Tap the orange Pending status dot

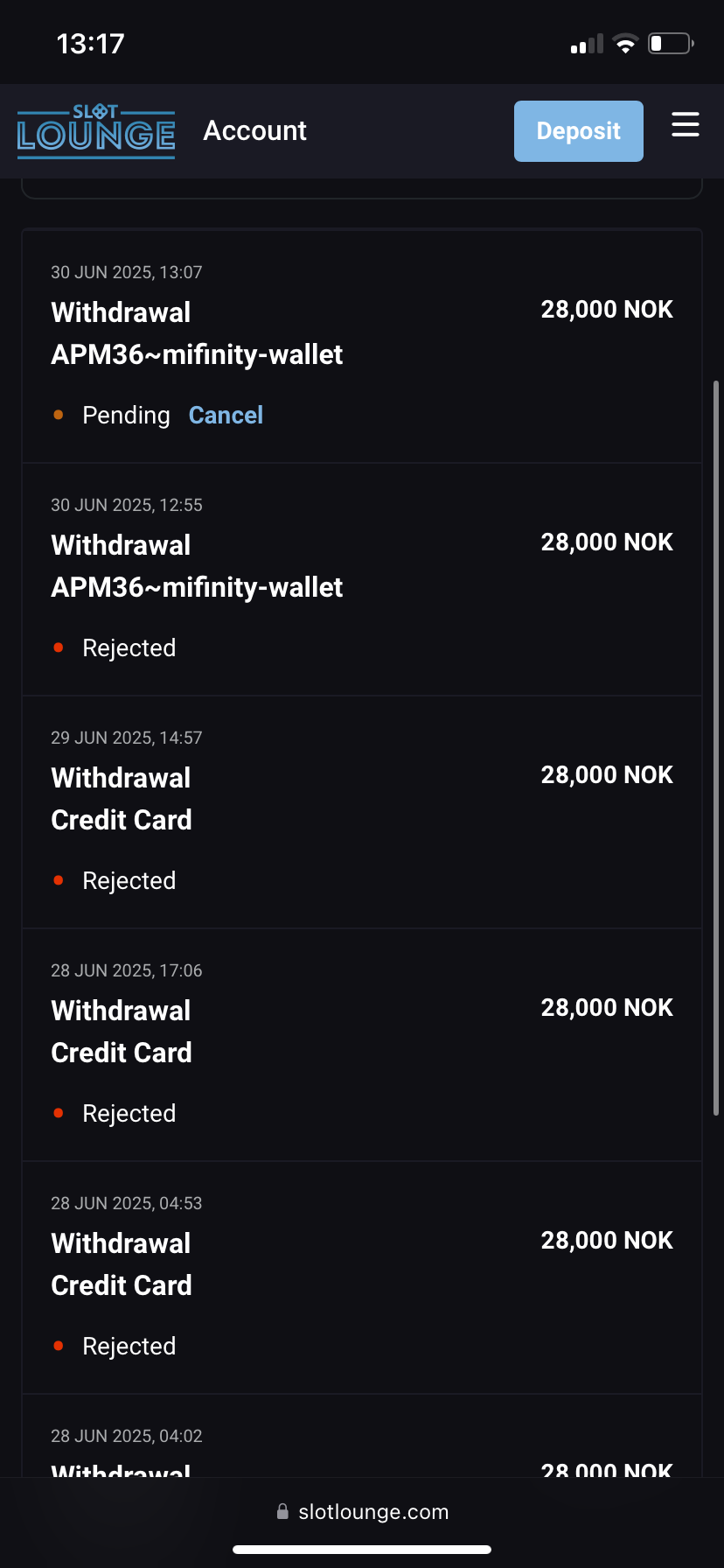59,415
